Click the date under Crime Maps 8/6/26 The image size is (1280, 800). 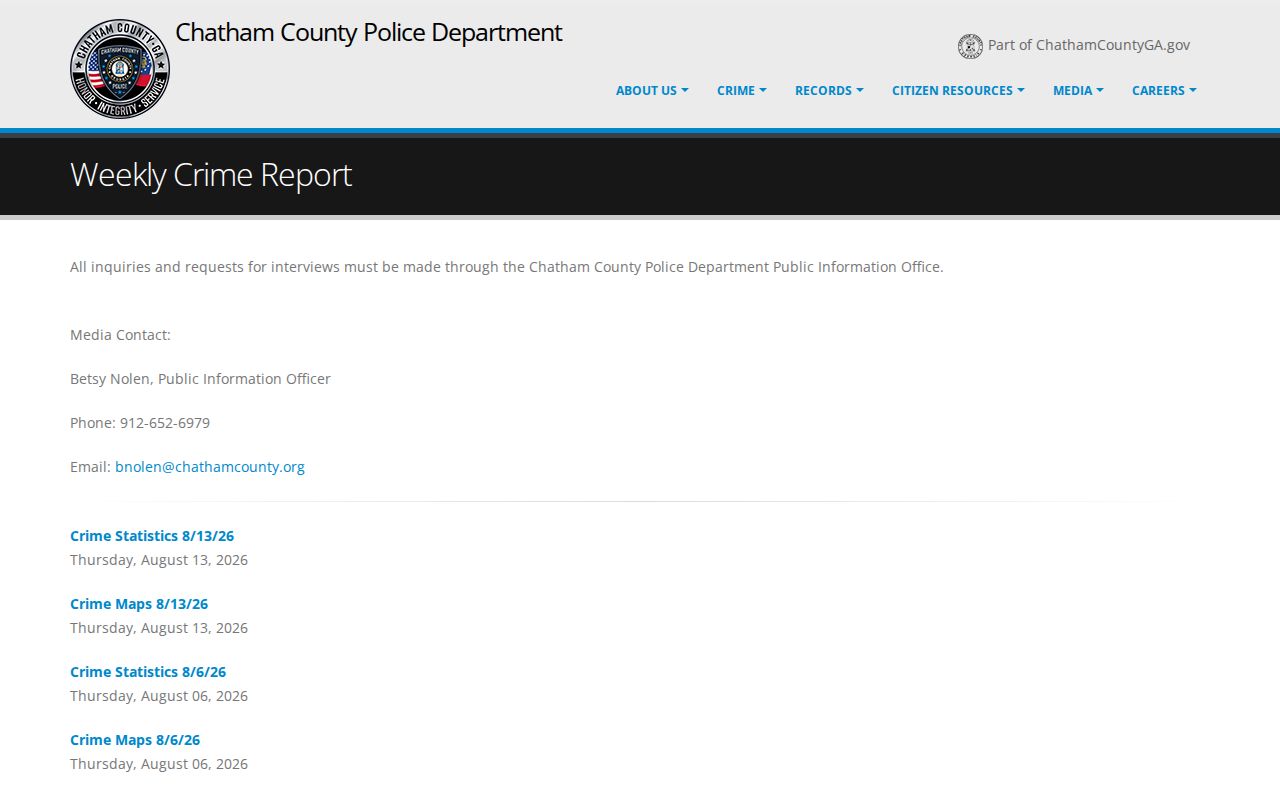click(159, 764)
